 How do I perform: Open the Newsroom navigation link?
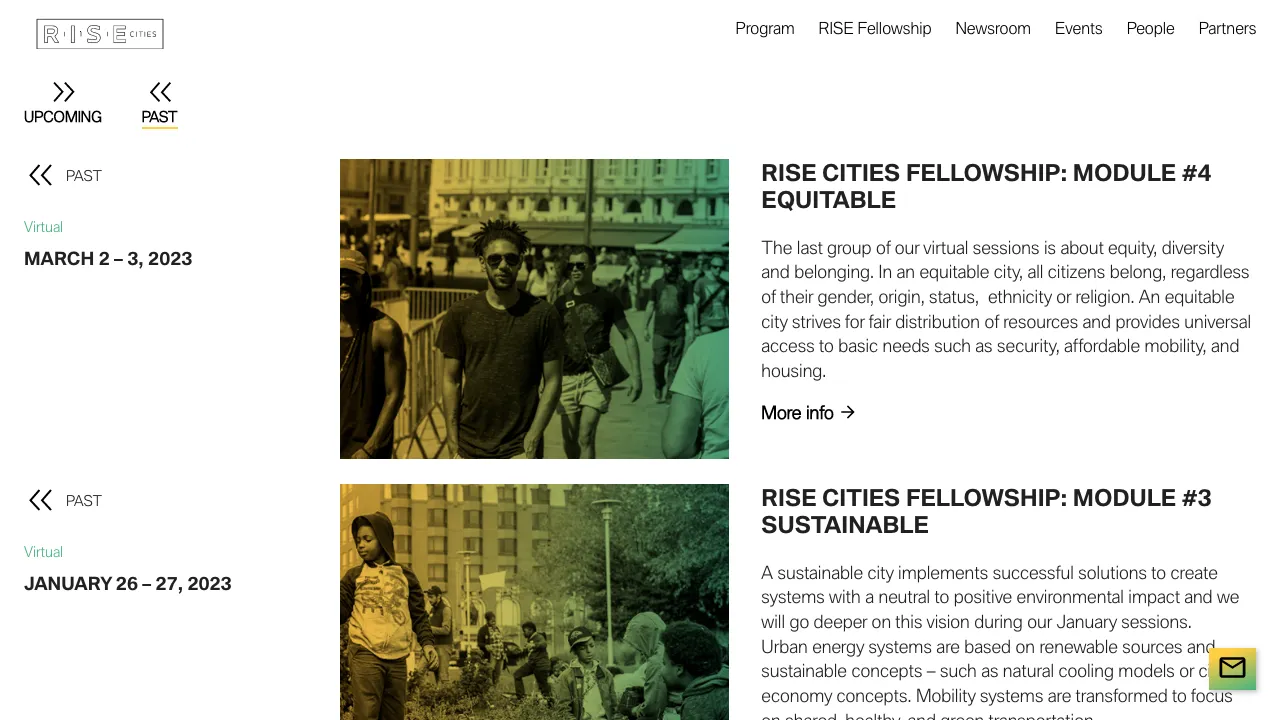pos(992,29)
